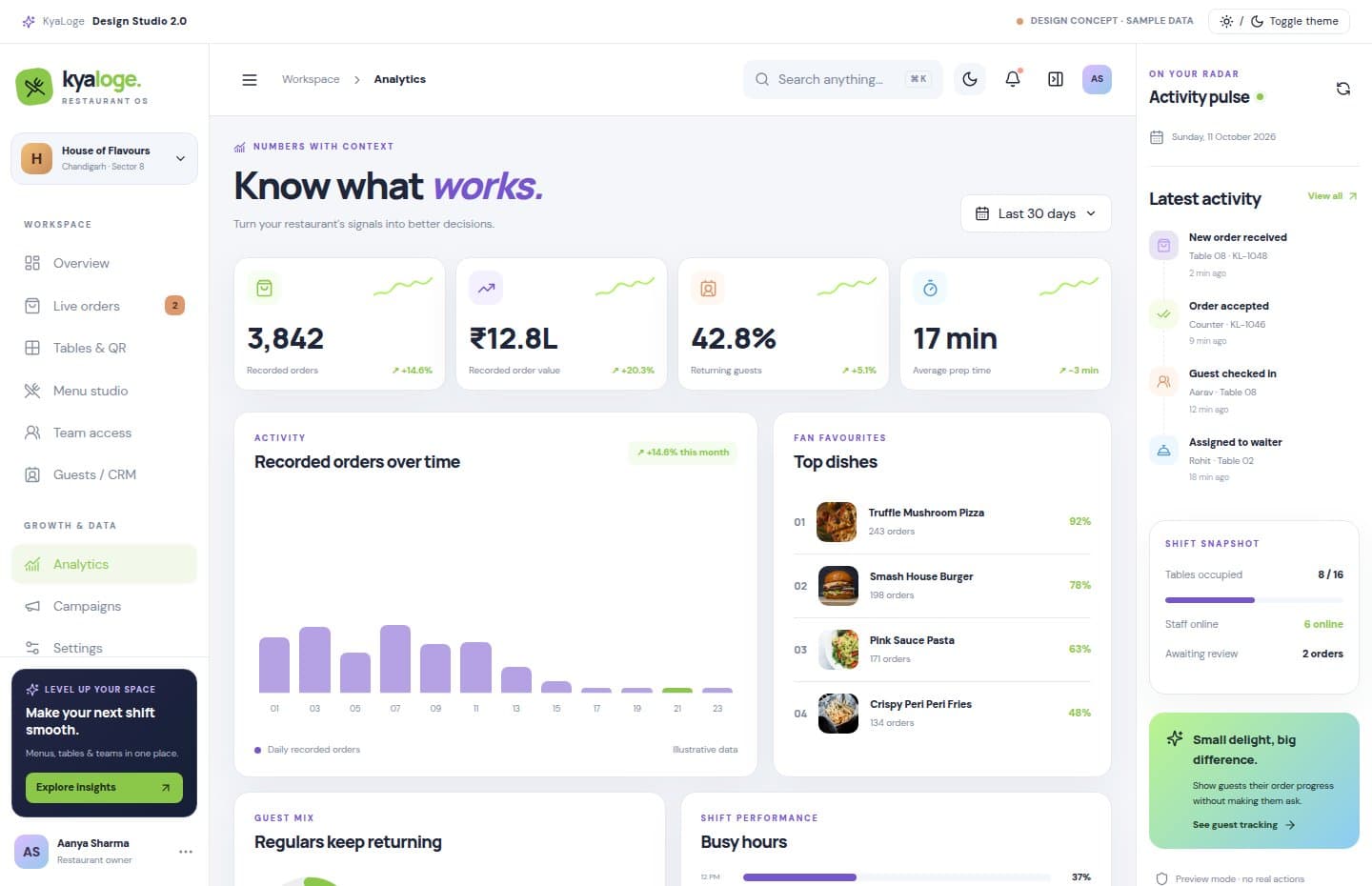Click the Workspace breadcrumb link
Viewport: 1372px width, 886px height.
[311, 79]
